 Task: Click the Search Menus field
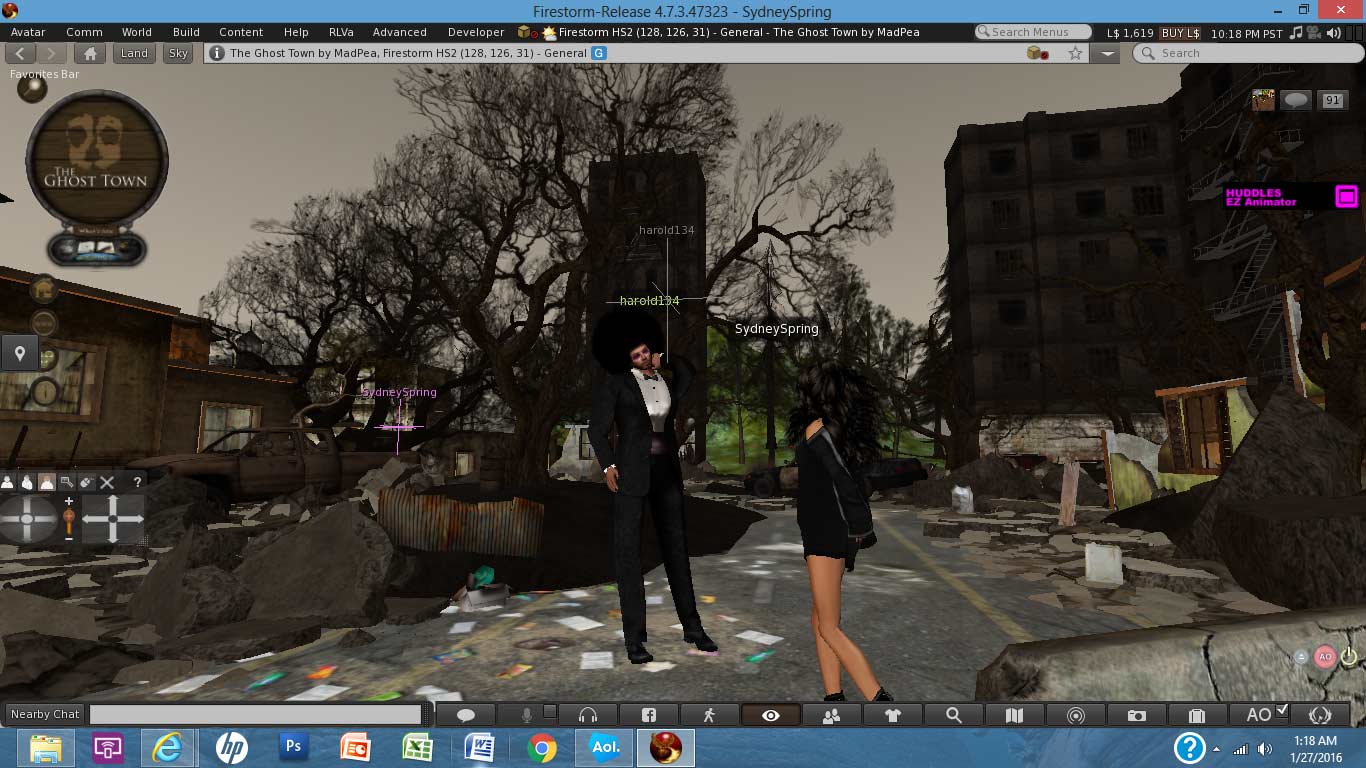click(1033, 32)
